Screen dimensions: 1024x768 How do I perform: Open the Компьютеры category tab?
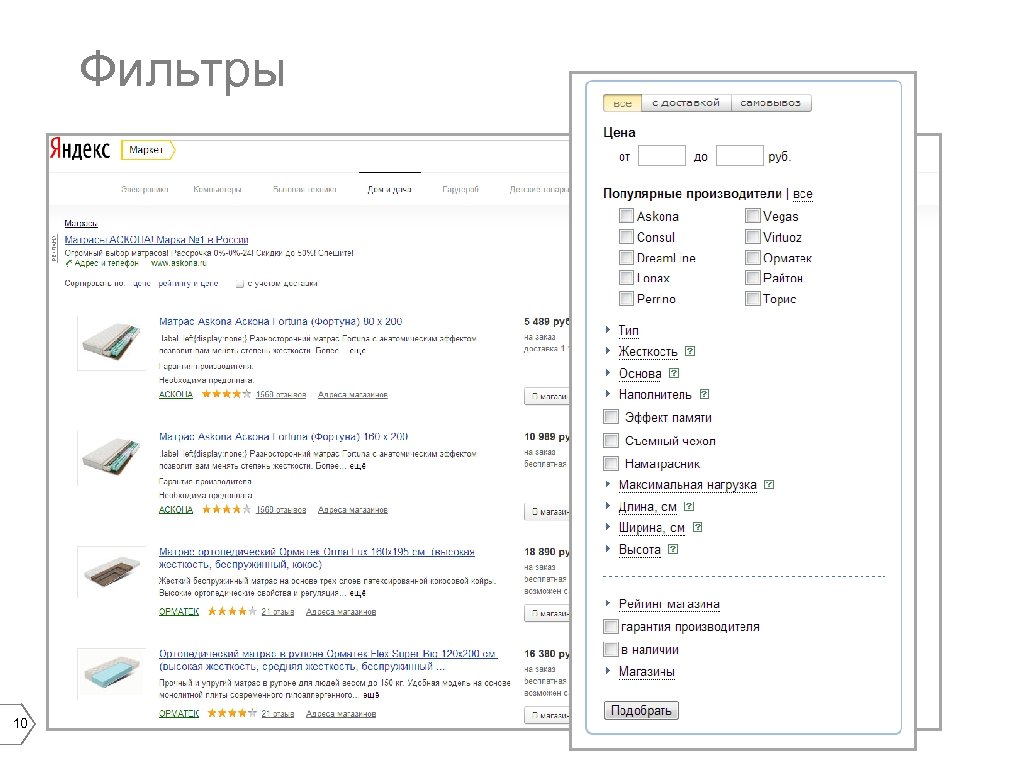tap(217, 189)
